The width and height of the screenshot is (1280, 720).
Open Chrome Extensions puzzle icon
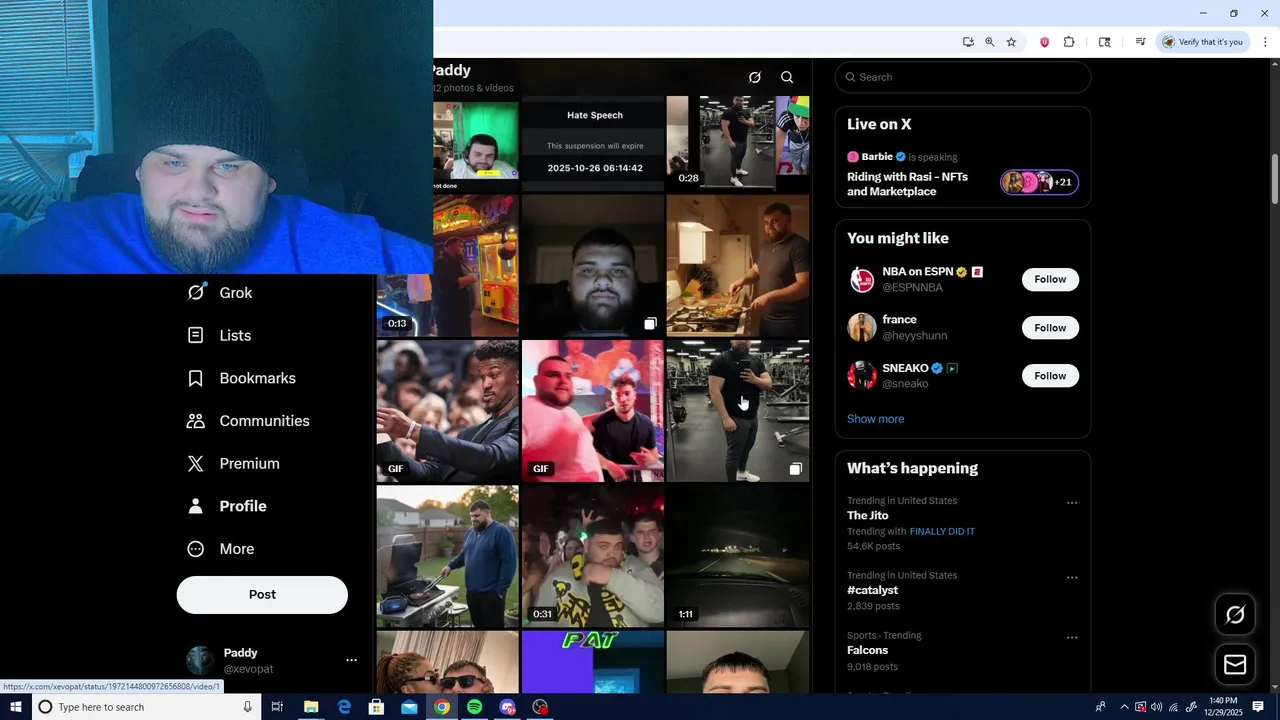click(1069, 42)
